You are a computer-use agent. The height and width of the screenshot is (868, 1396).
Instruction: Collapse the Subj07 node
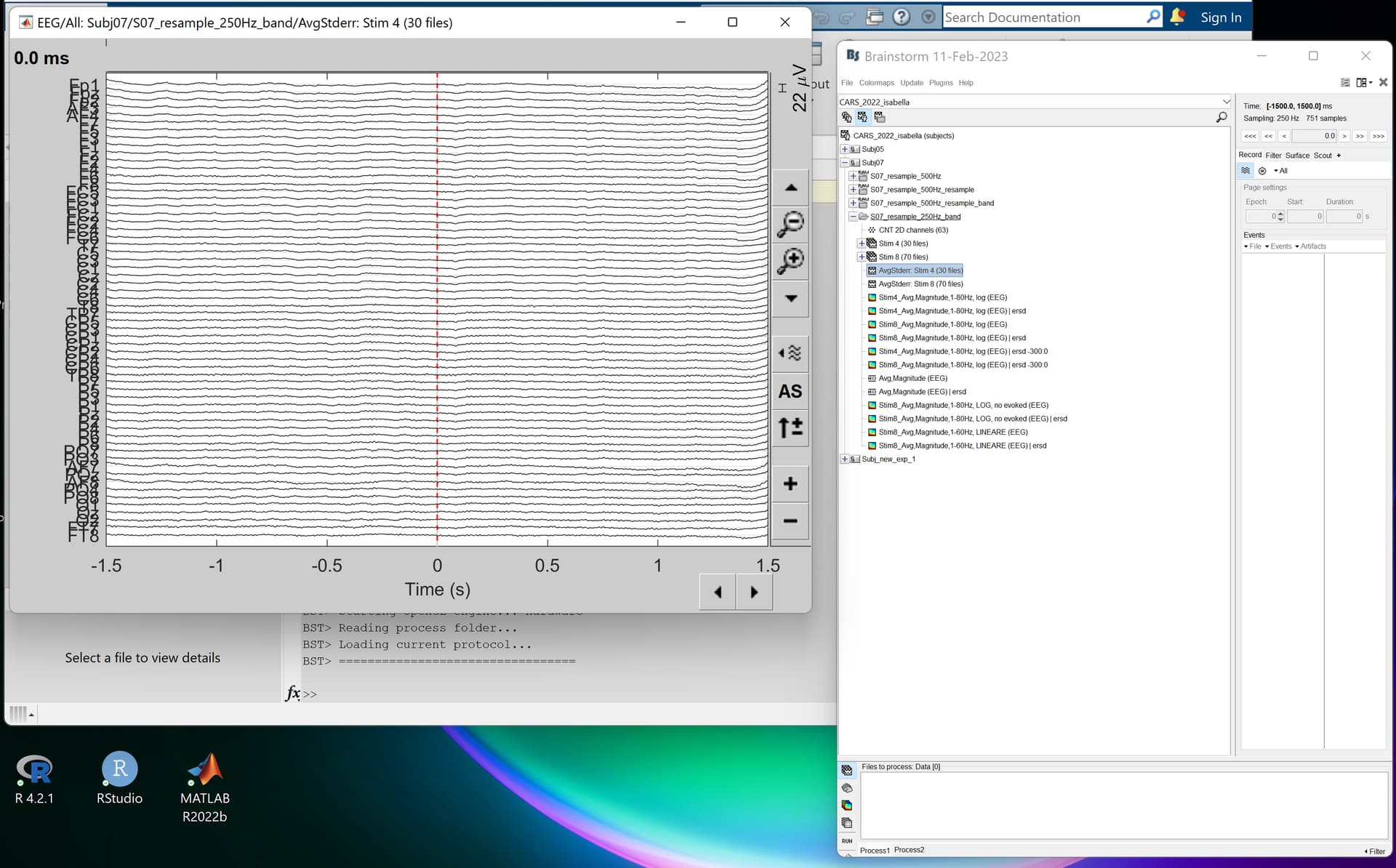click(x=844, y=163)
